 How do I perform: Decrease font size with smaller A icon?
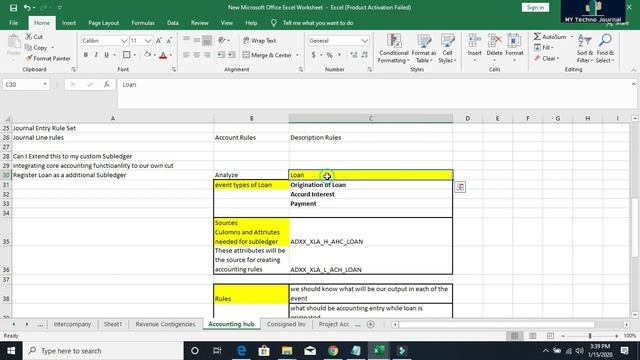tap(169, 40)
